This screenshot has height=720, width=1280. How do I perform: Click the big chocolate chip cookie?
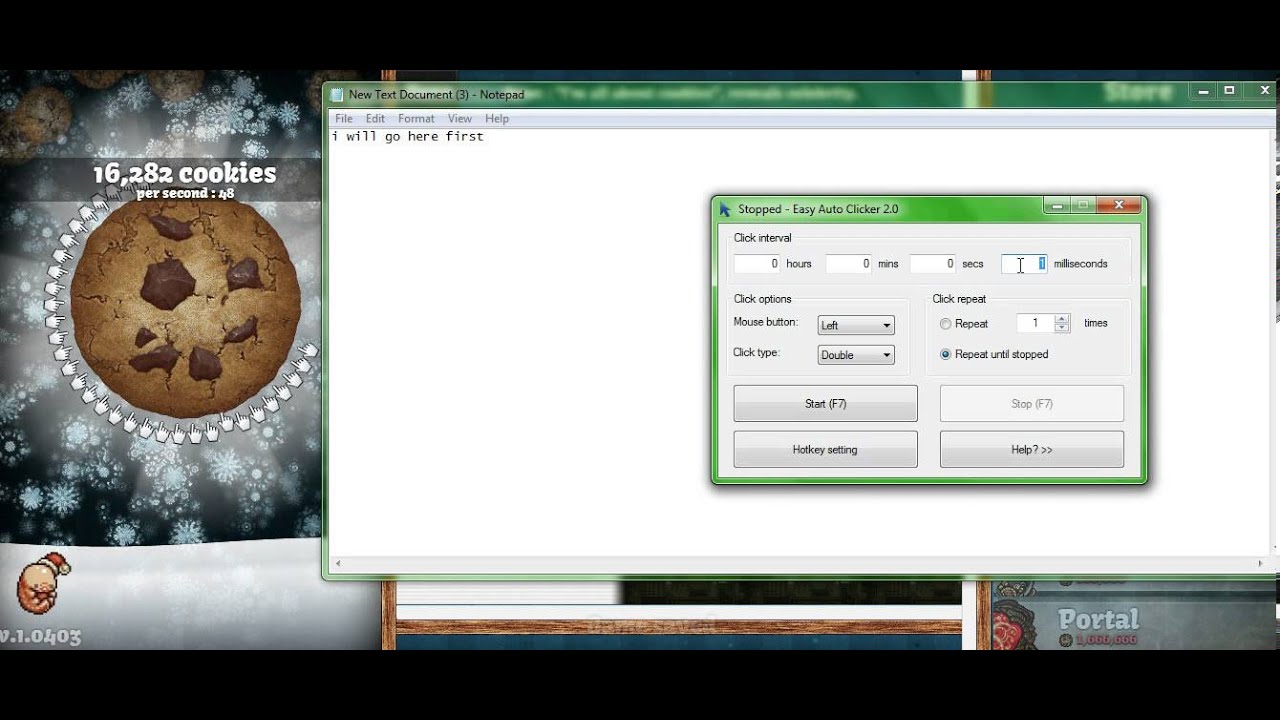tap(186, 305)
